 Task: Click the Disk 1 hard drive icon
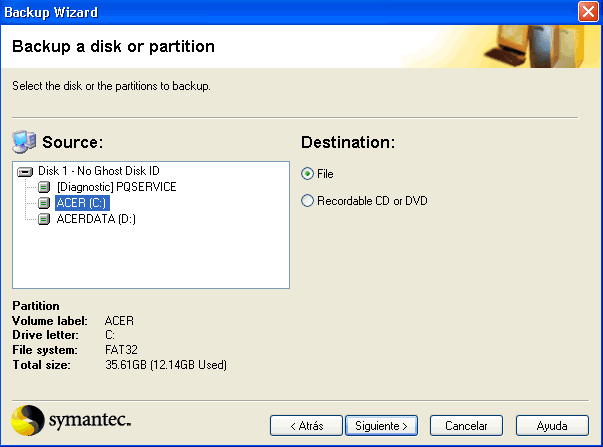point(26,172)
